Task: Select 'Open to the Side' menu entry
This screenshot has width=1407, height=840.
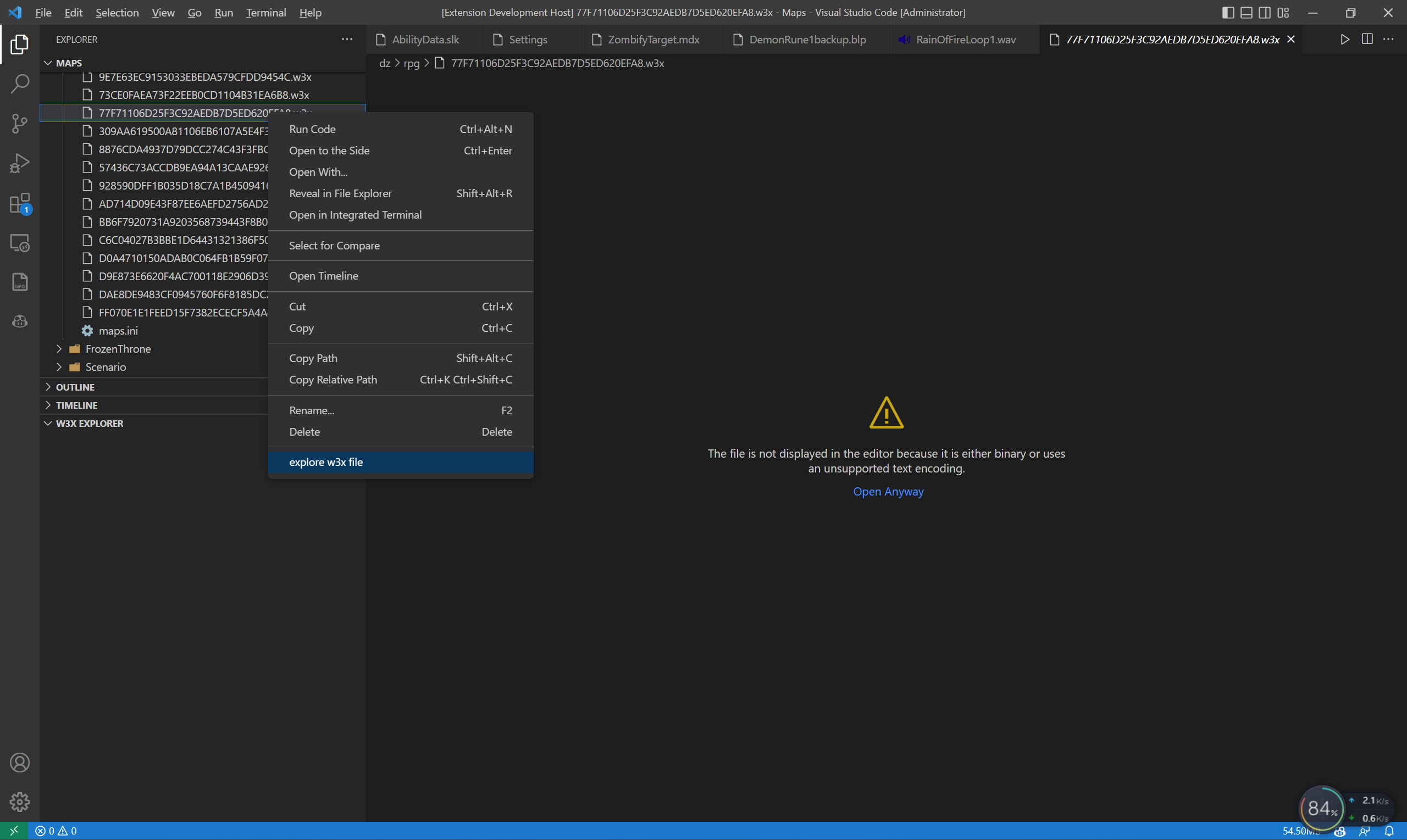Action: [401, 151]
